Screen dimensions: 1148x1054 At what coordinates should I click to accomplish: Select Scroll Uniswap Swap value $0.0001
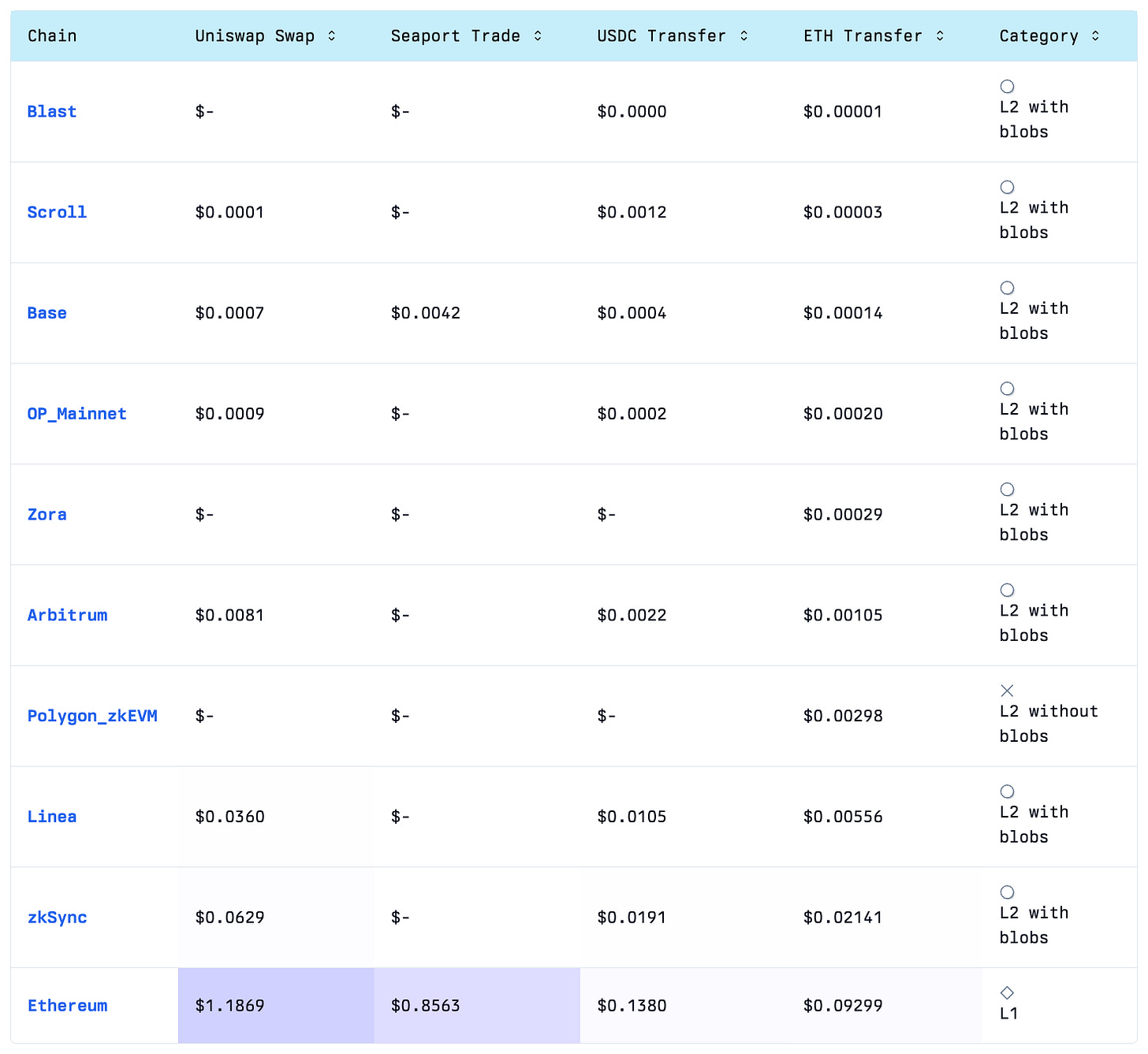229,213
